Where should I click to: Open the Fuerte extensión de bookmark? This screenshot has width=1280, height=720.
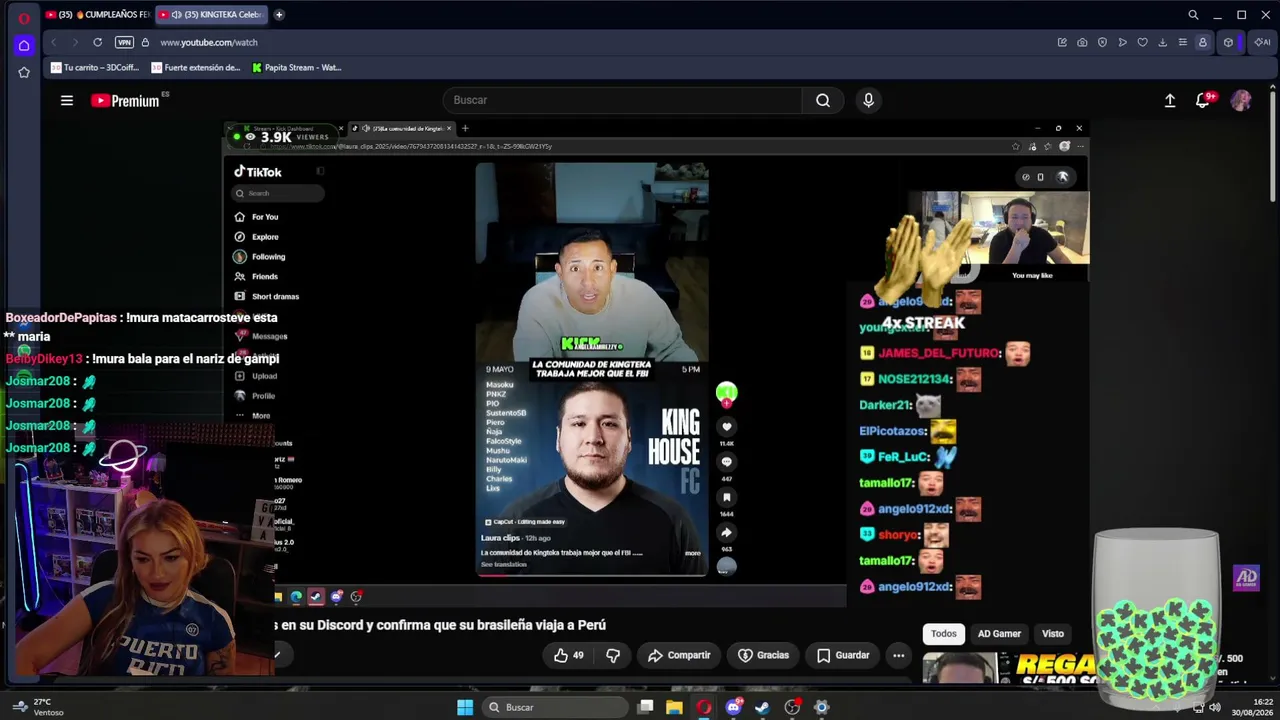click(196, 68)
